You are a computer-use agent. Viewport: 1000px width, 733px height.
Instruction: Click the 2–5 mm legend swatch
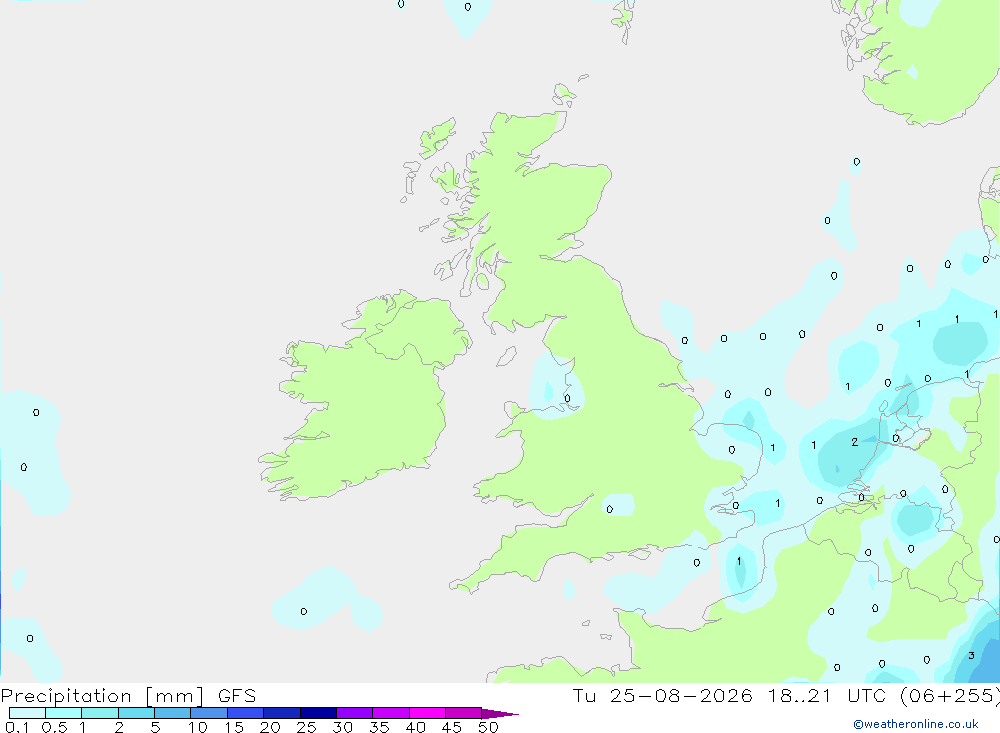tap(136, 713)
